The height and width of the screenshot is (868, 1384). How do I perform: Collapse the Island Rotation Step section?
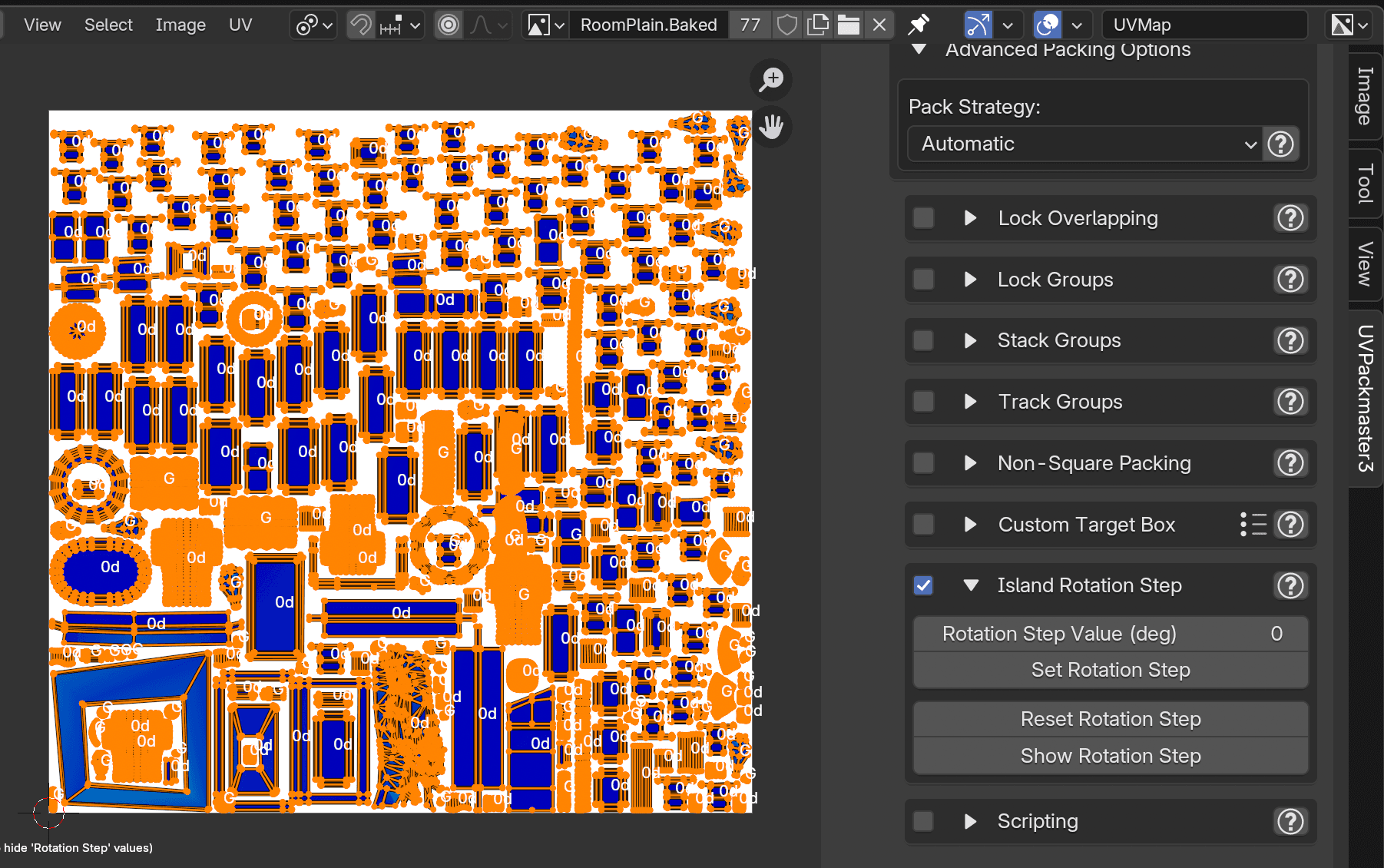pyautogui.click(x=971, y=585)
